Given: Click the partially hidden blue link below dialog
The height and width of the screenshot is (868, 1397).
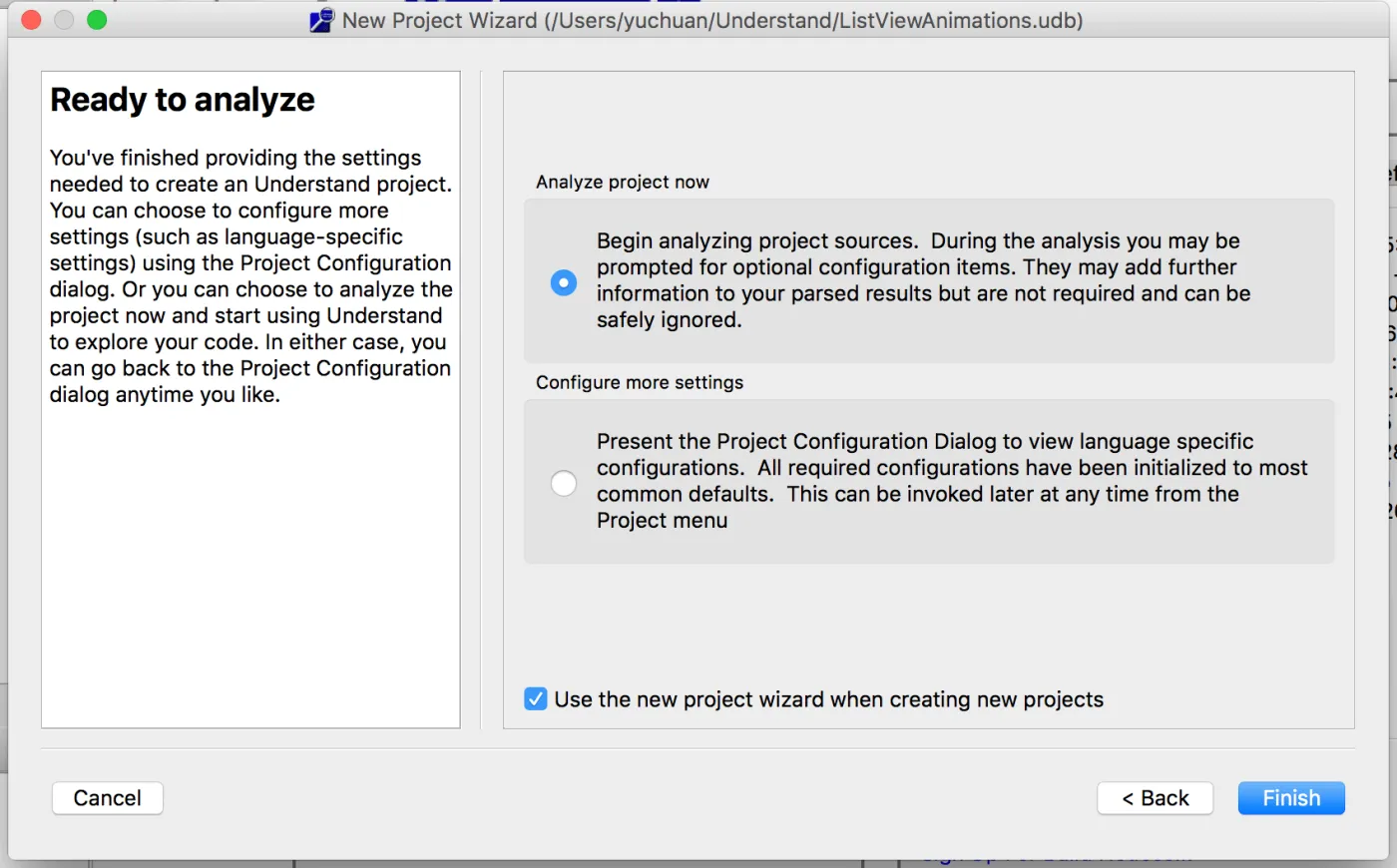Looking at the screenshot, I should click(1058, 859).
